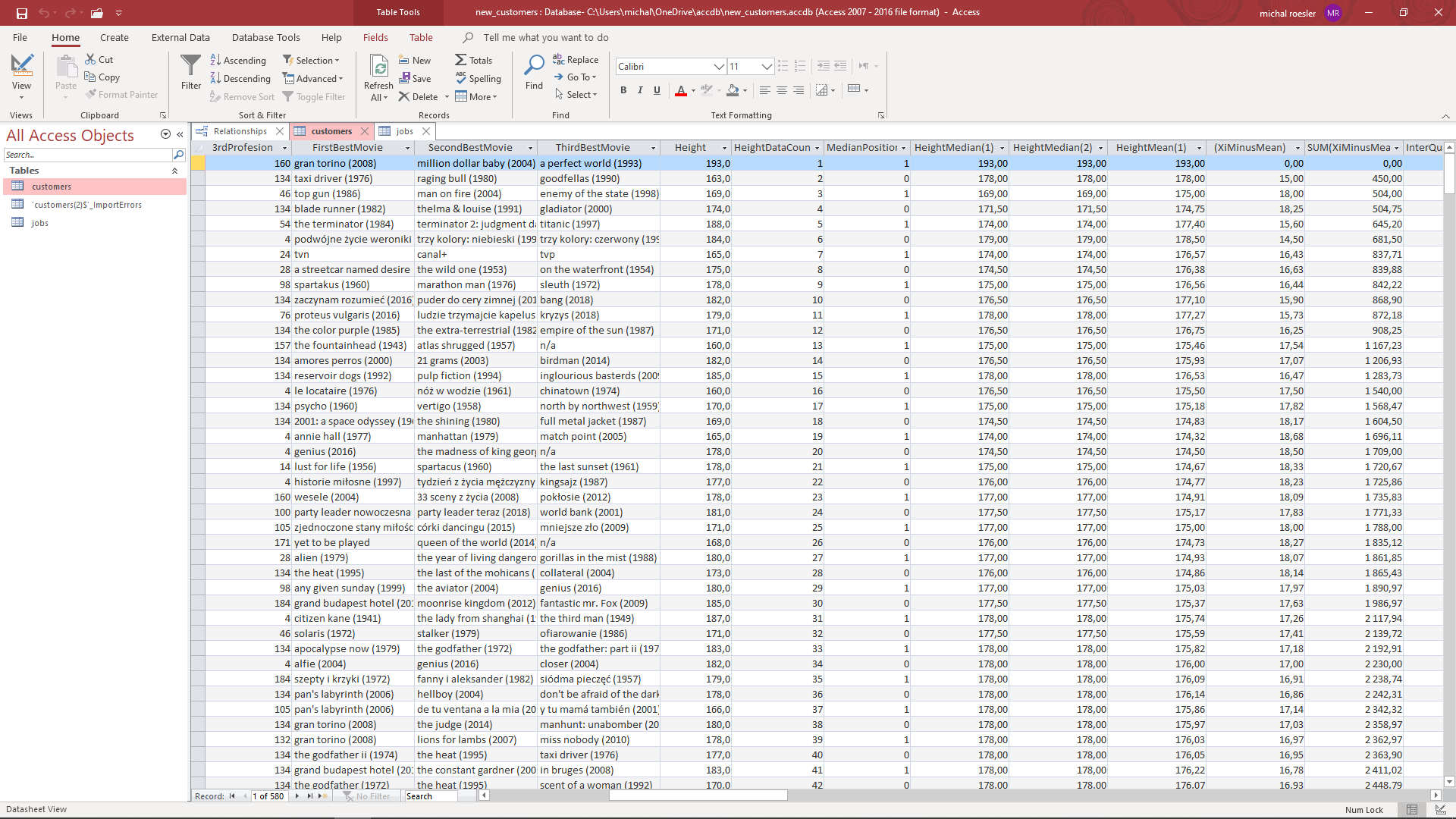Center align text
The width and height of the screenshot is (1456, 819).
point(782,90)
